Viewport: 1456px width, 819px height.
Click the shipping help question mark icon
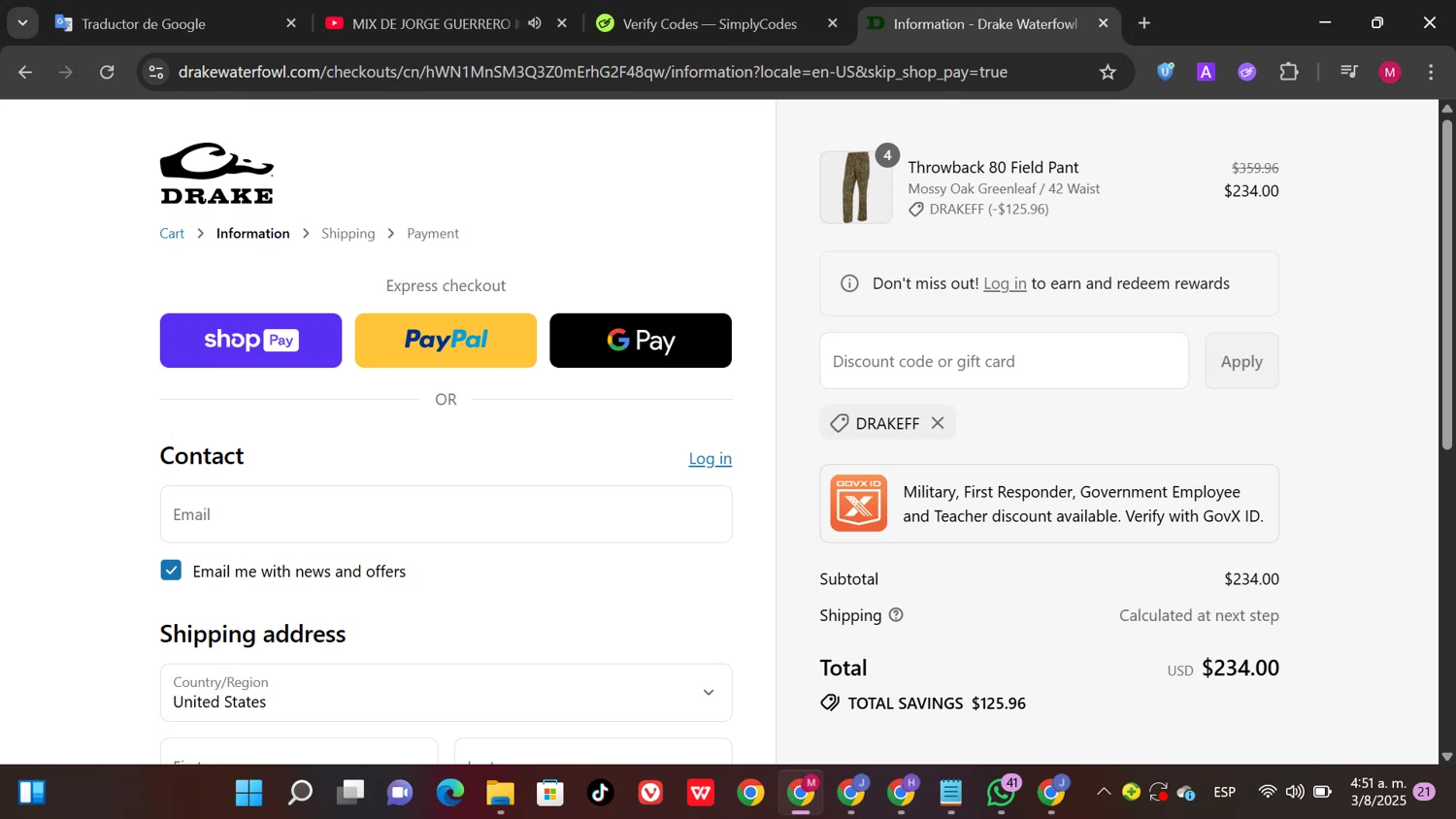896,615
